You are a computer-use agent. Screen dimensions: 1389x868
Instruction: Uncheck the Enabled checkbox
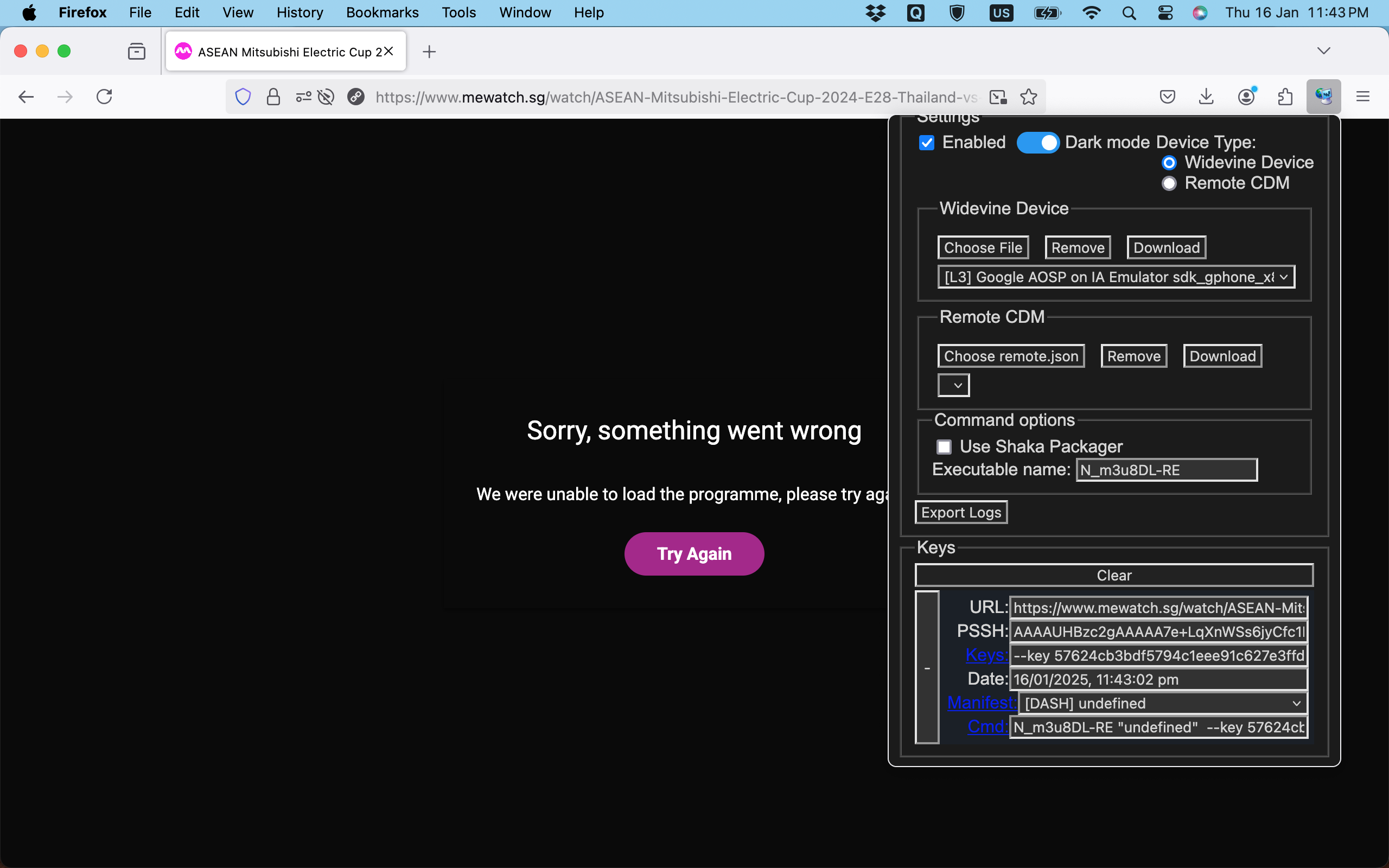926,142
